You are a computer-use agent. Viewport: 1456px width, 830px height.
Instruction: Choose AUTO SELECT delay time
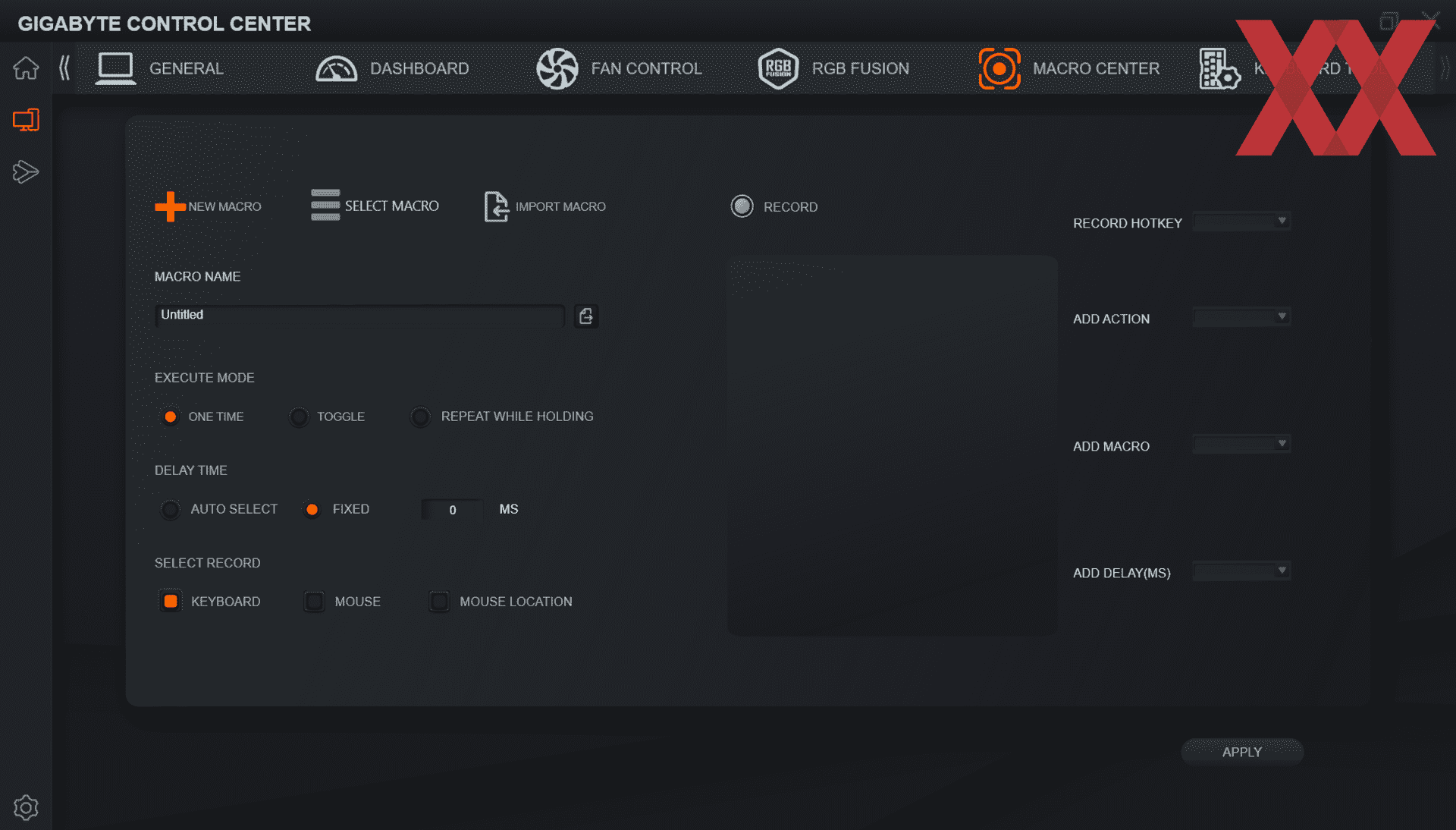coord(171,509)
